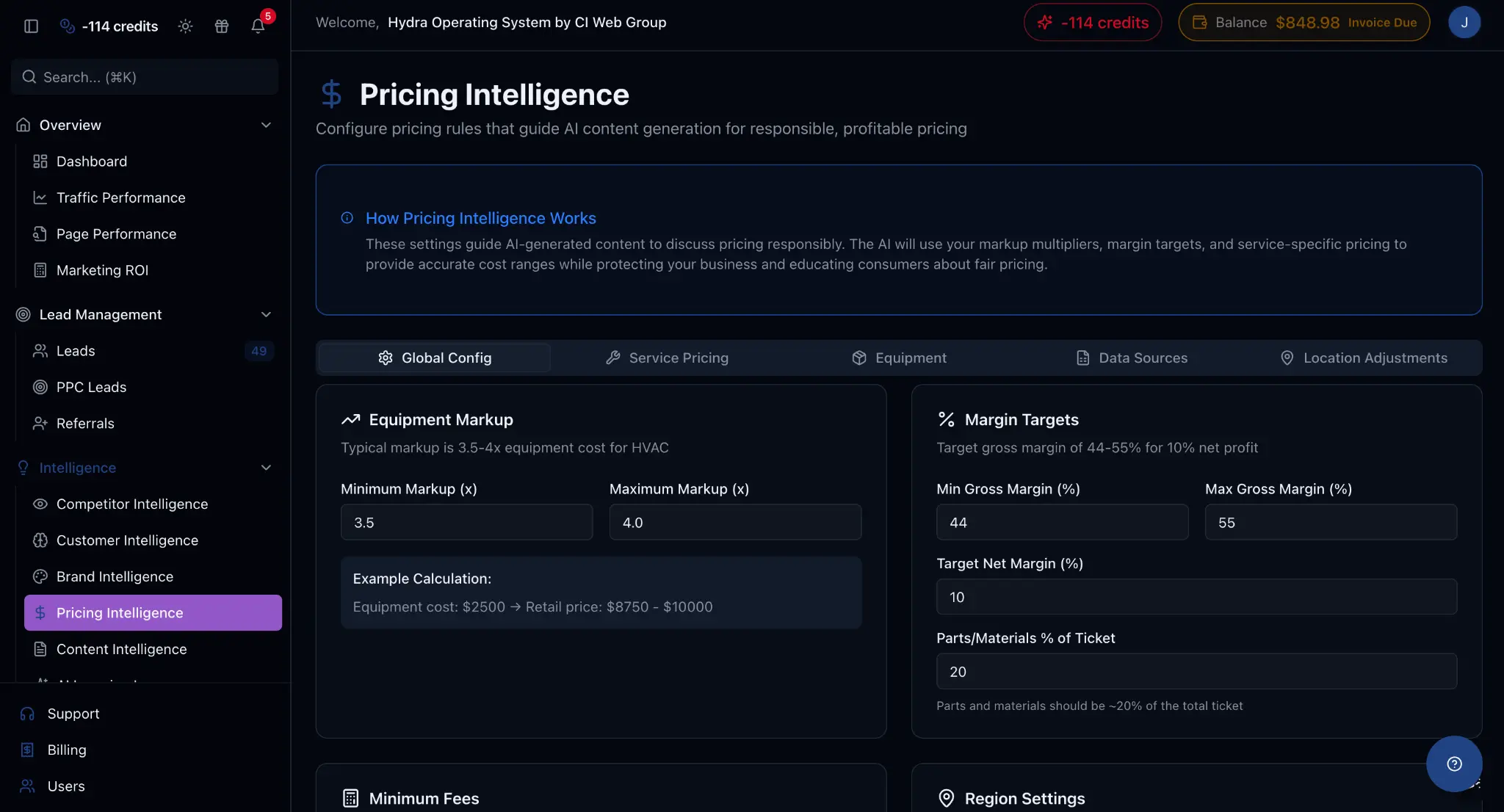Click the -114 credits badge
Image resolution: width=1504 pixels, height=812 pixels.
pyautogui.click(x=1092, y=22)
